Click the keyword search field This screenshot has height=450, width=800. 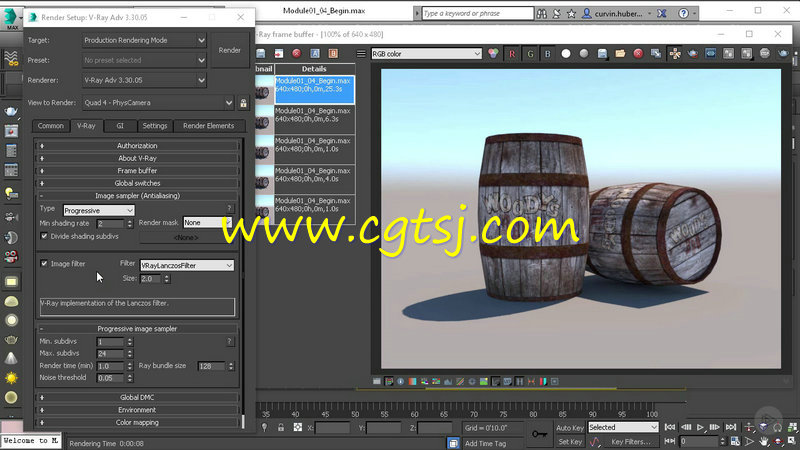(x=478, y=13)
